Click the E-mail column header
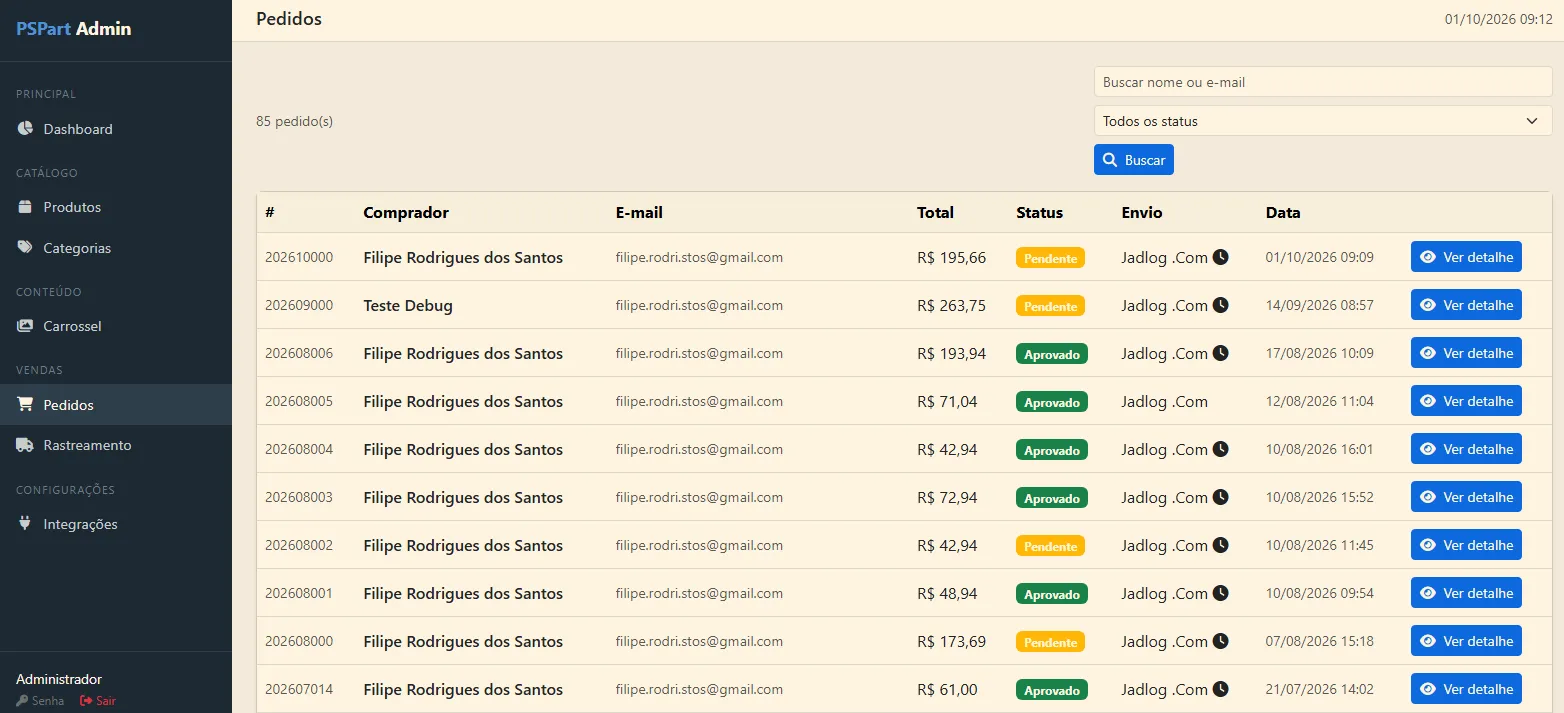The width and height of the screenshot is (1564, 713). (639, 212)
